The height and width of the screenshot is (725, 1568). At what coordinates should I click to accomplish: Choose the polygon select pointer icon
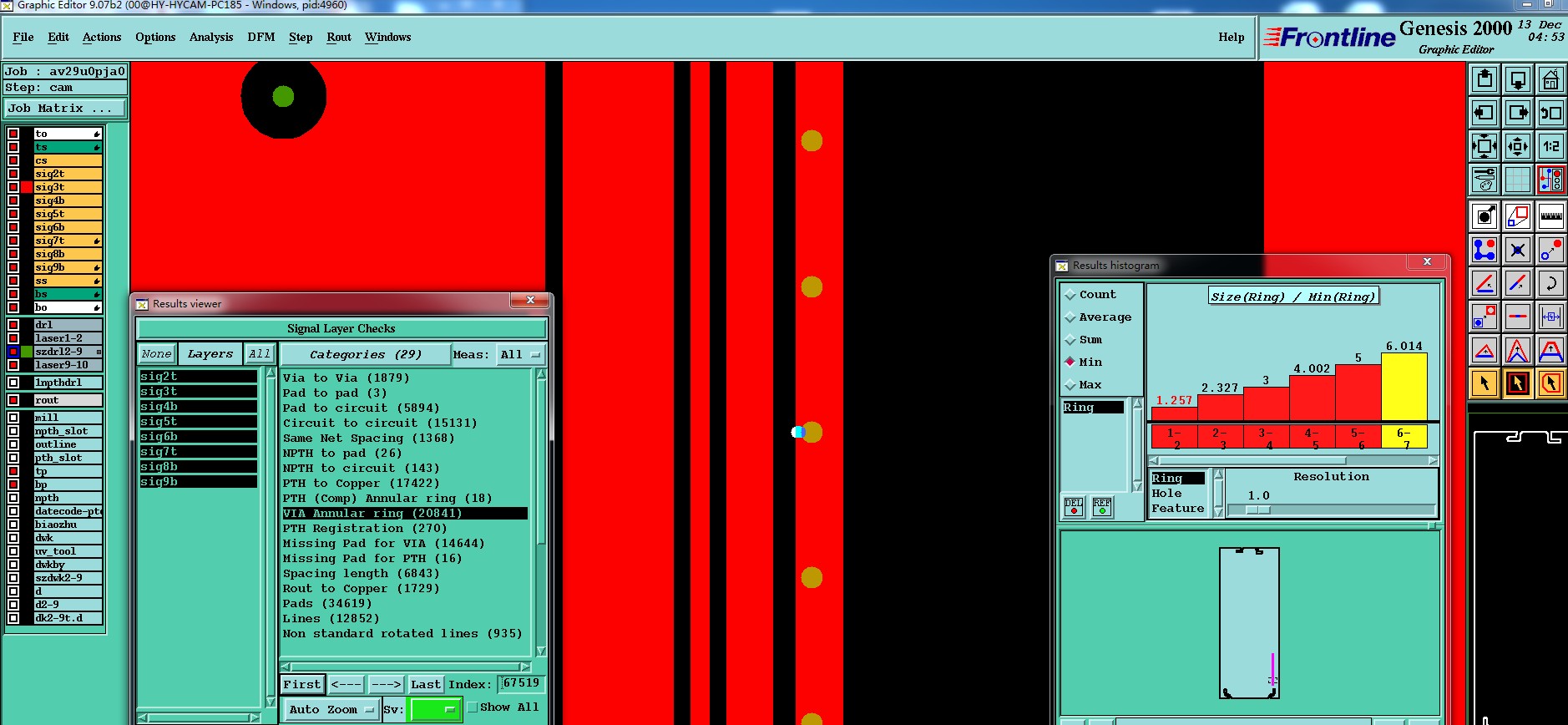[x=1551, y=383]
